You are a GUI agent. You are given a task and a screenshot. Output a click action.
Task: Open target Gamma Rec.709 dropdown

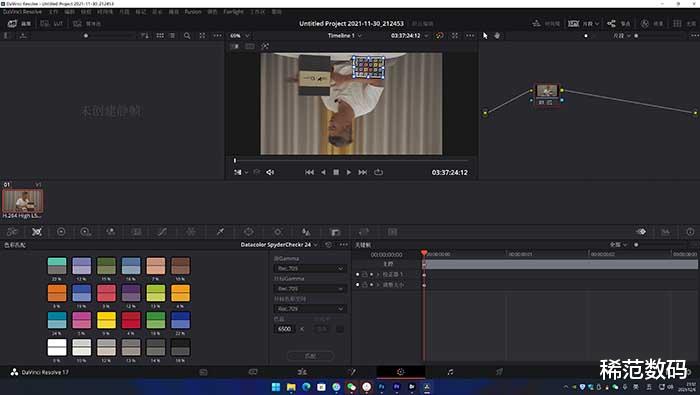[309, 289]
